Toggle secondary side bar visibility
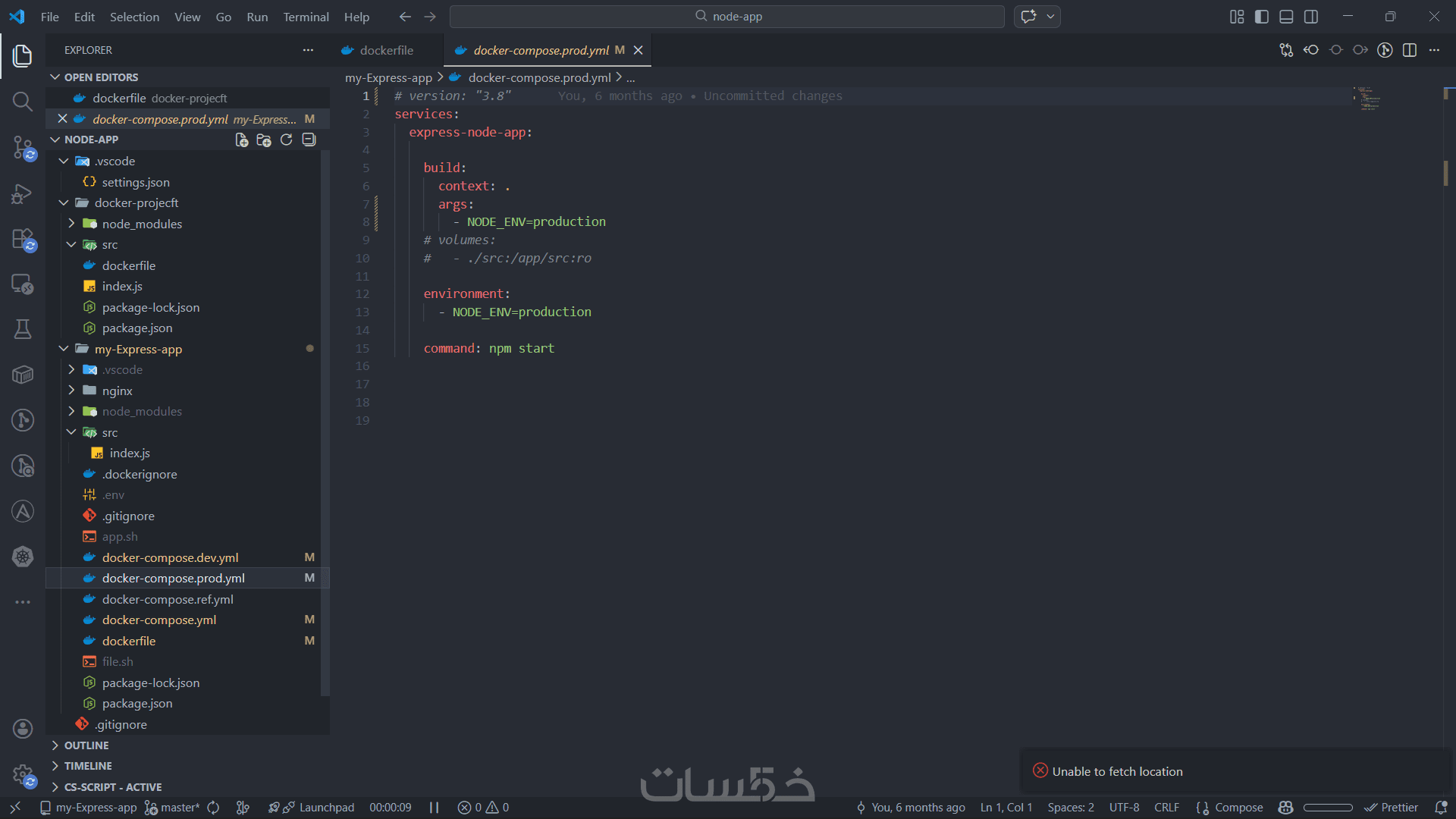Screen dimensions: 1456x819 click(1311, 17)
